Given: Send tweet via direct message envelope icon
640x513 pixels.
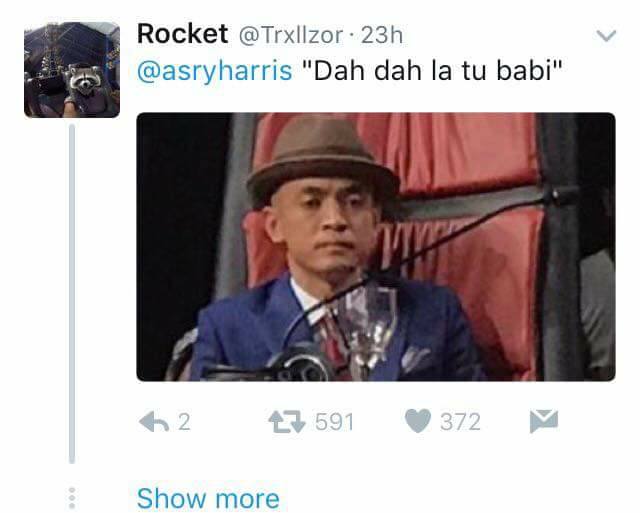Looking at the screenshot, I should click(x=544, y=421).
